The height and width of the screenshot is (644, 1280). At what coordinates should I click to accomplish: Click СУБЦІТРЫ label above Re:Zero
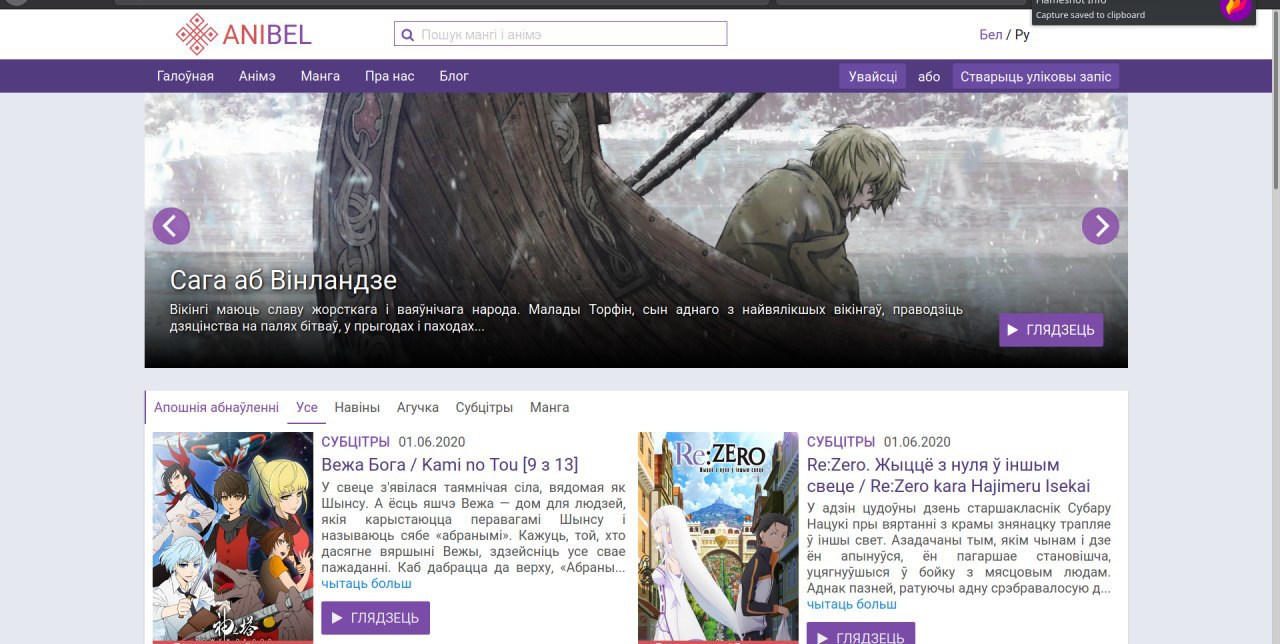tap(841, 442)
